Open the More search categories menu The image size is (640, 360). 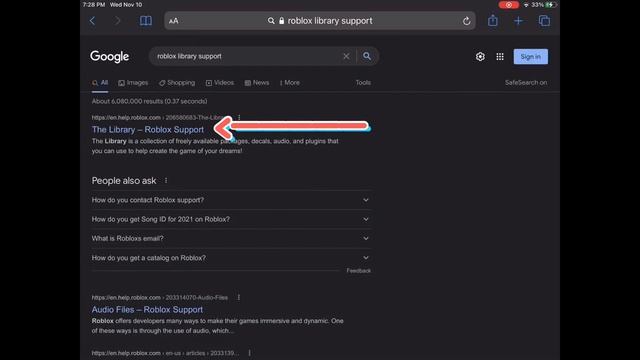tap(289, 83)
